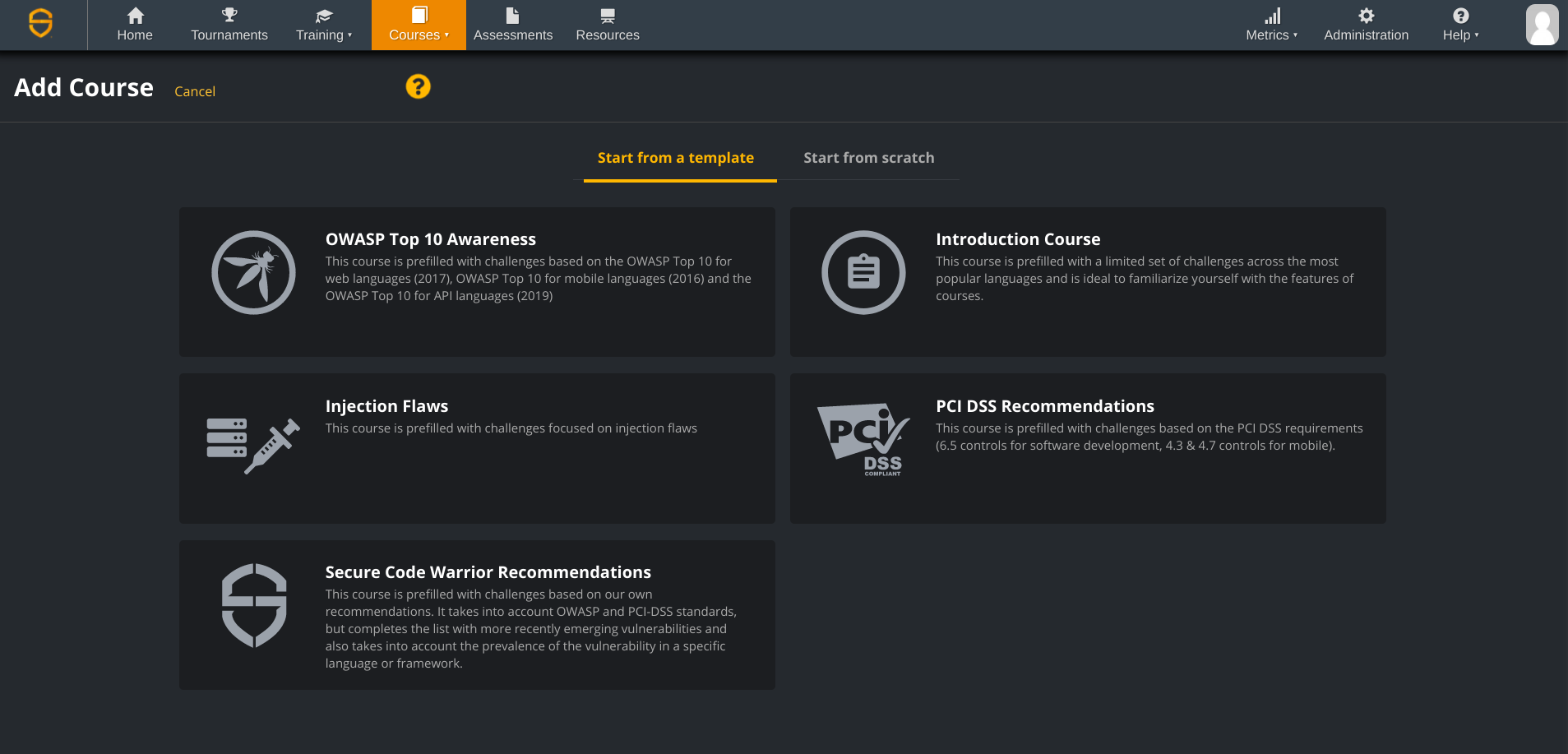Screen dimensions: 1568x754
Task: Open the user profile avatar
Action: (x=1543, y=25)
